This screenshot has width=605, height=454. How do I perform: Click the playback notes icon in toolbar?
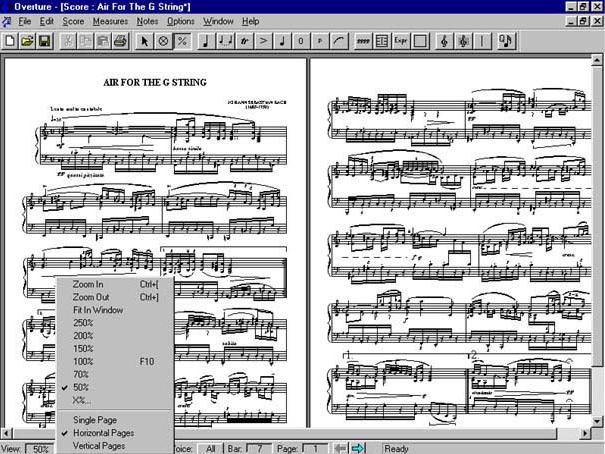506,41
